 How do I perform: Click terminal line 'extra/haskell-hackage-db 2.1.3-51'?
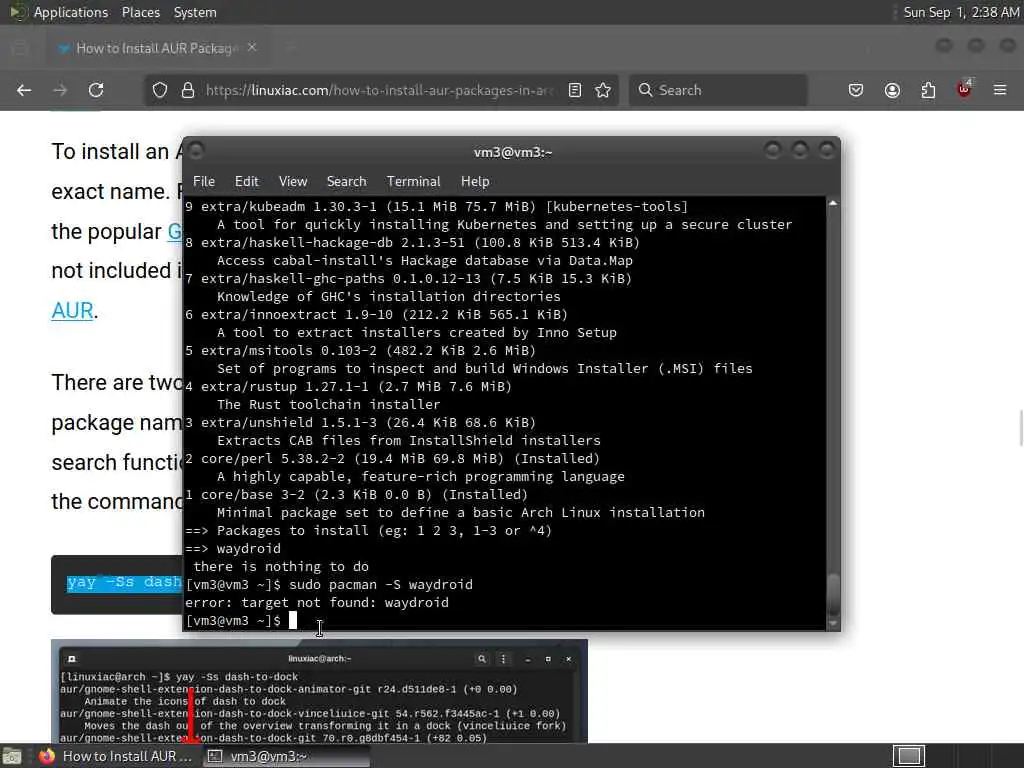[x=412, y=242]
